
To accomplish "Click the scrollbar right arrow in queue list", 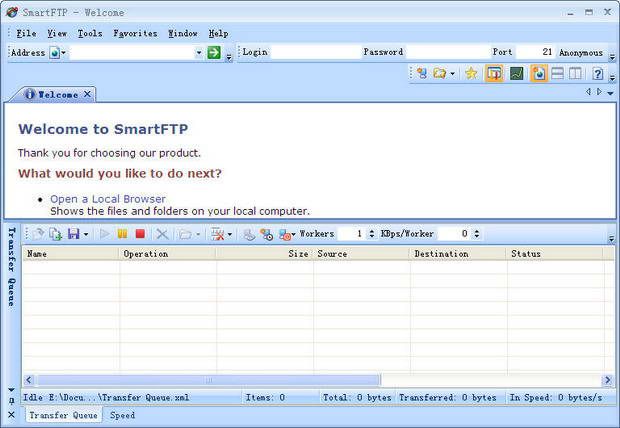I will (x=607, y=380).
